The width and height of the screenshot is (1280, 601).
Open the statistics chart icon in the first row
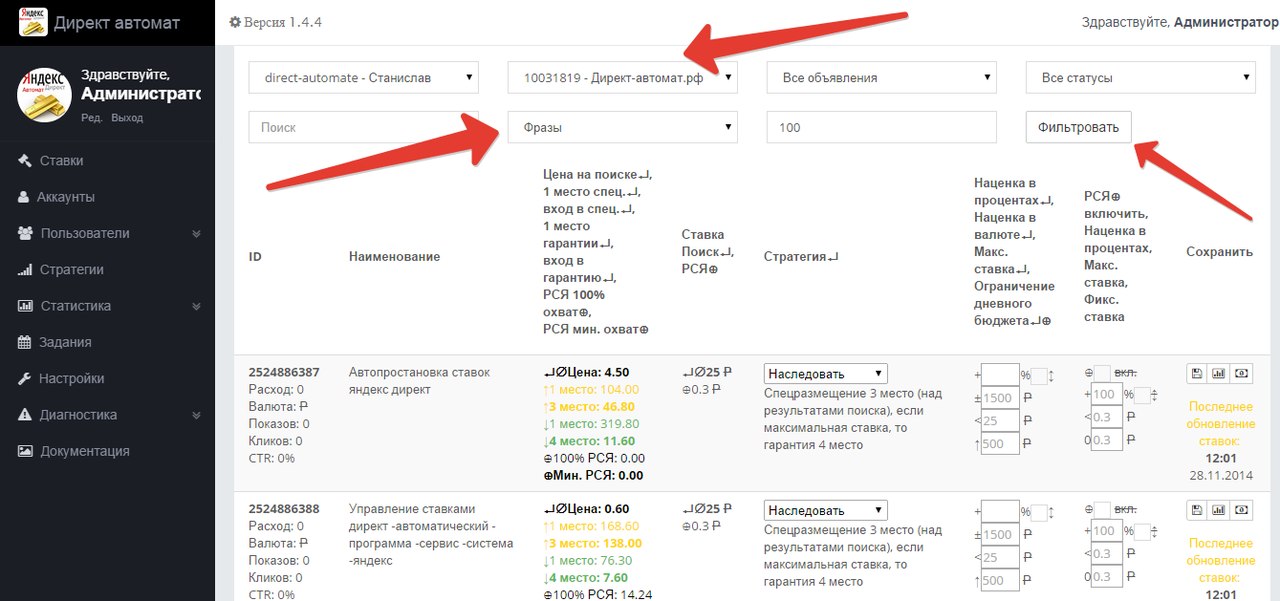pos(1218,373)
